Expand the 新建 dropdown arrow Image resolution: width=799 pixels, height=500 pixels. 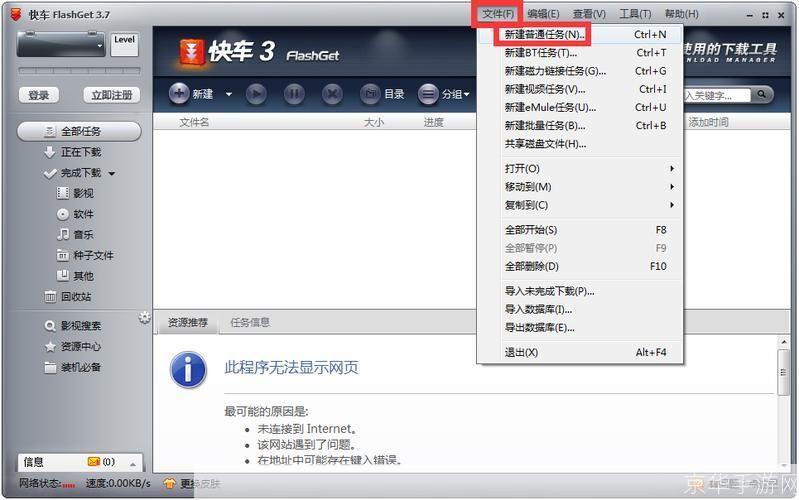tap(228, 95)
